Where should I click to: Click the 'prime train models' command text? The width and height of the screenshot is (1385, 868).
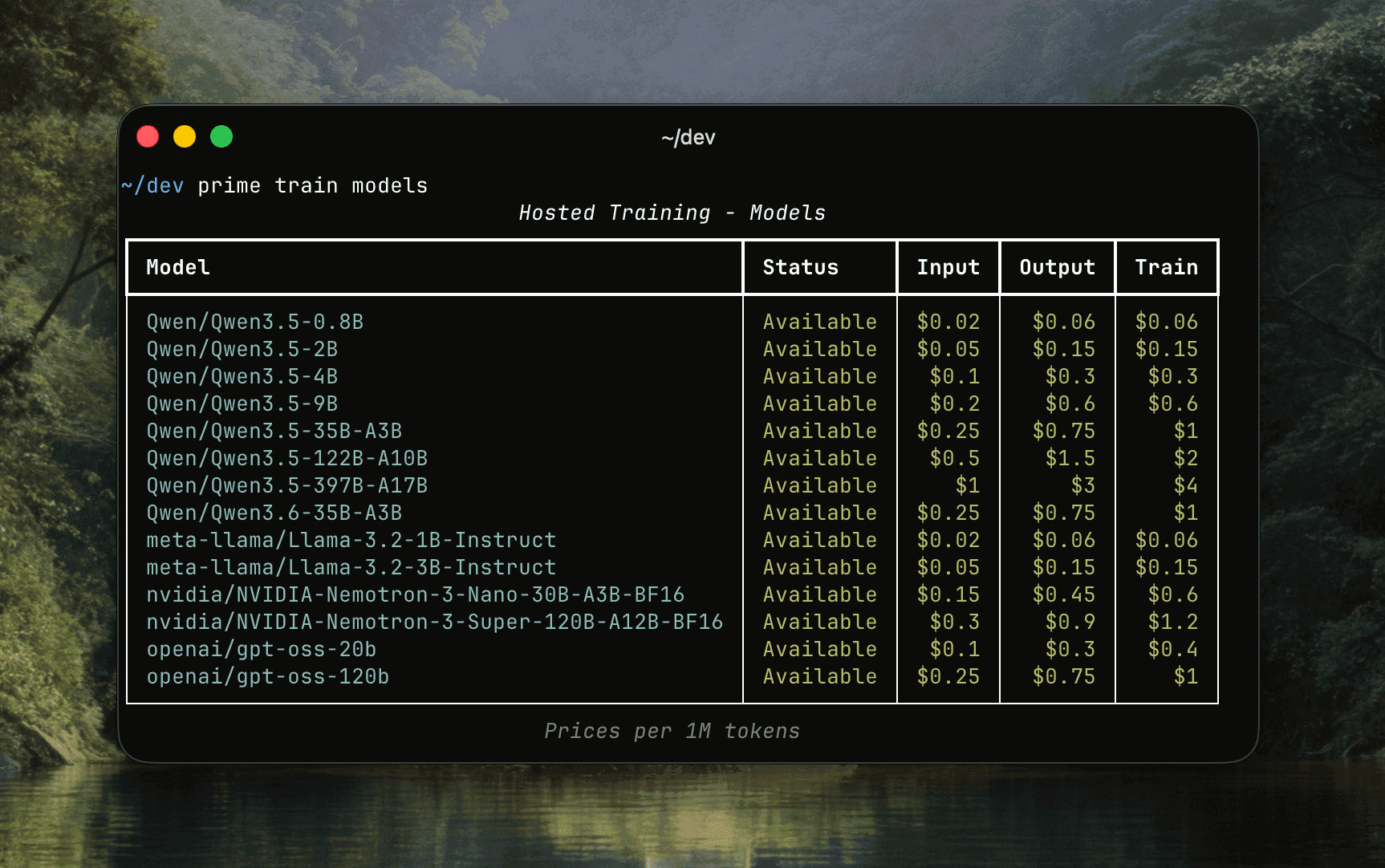313,186
